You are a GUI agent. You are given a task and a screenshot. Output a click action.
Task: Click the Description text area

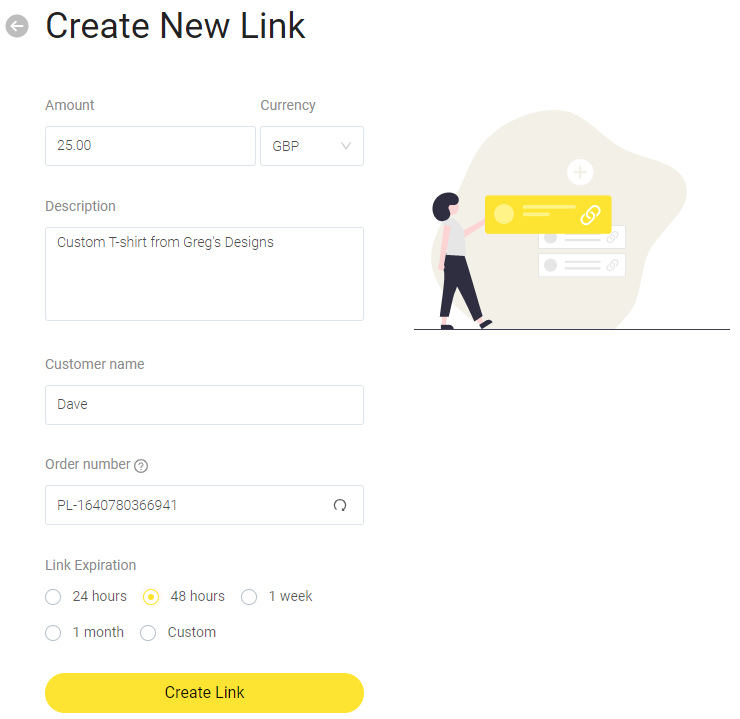(x=204, y=274)
